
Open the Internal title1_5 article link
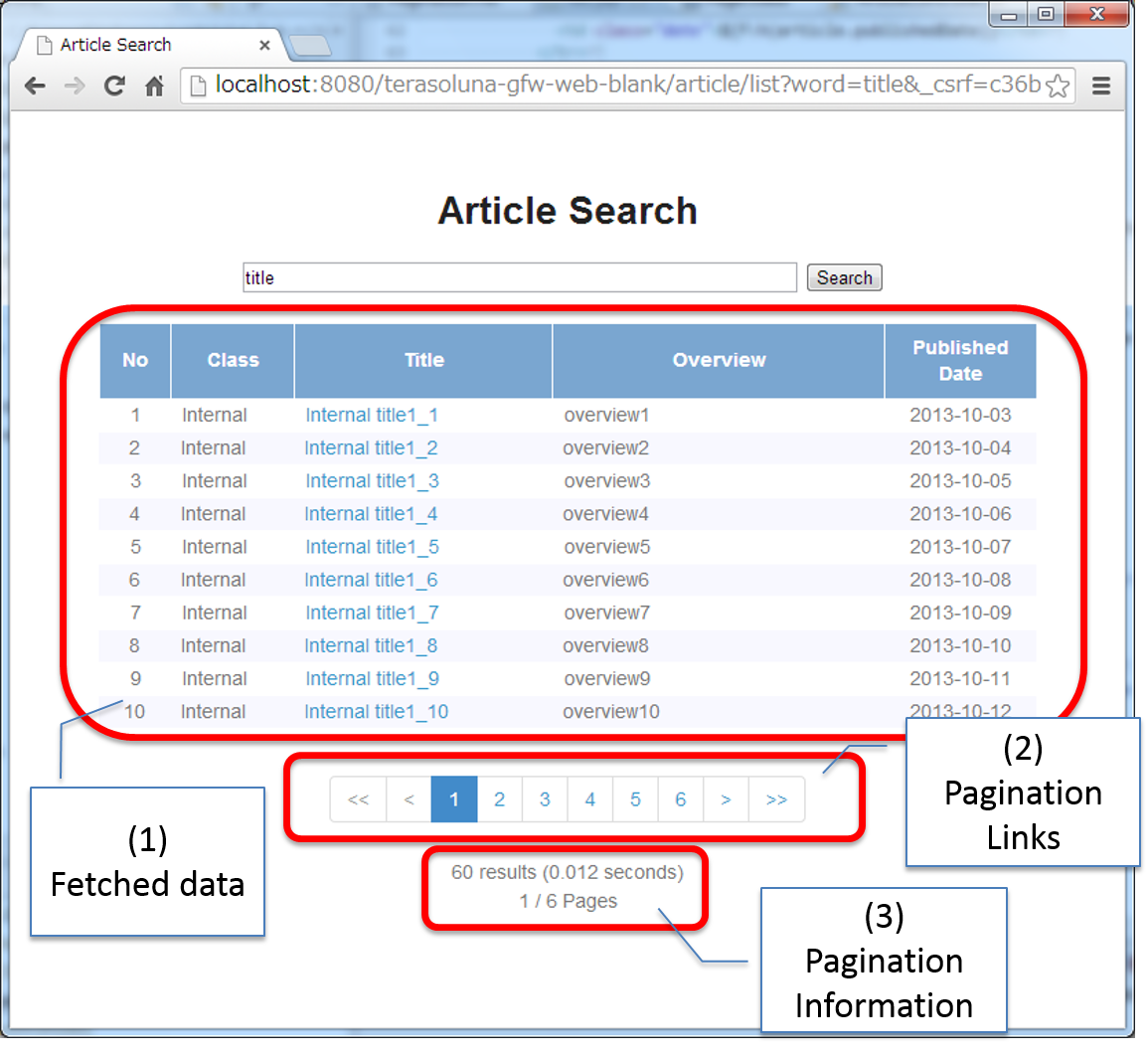372,547
